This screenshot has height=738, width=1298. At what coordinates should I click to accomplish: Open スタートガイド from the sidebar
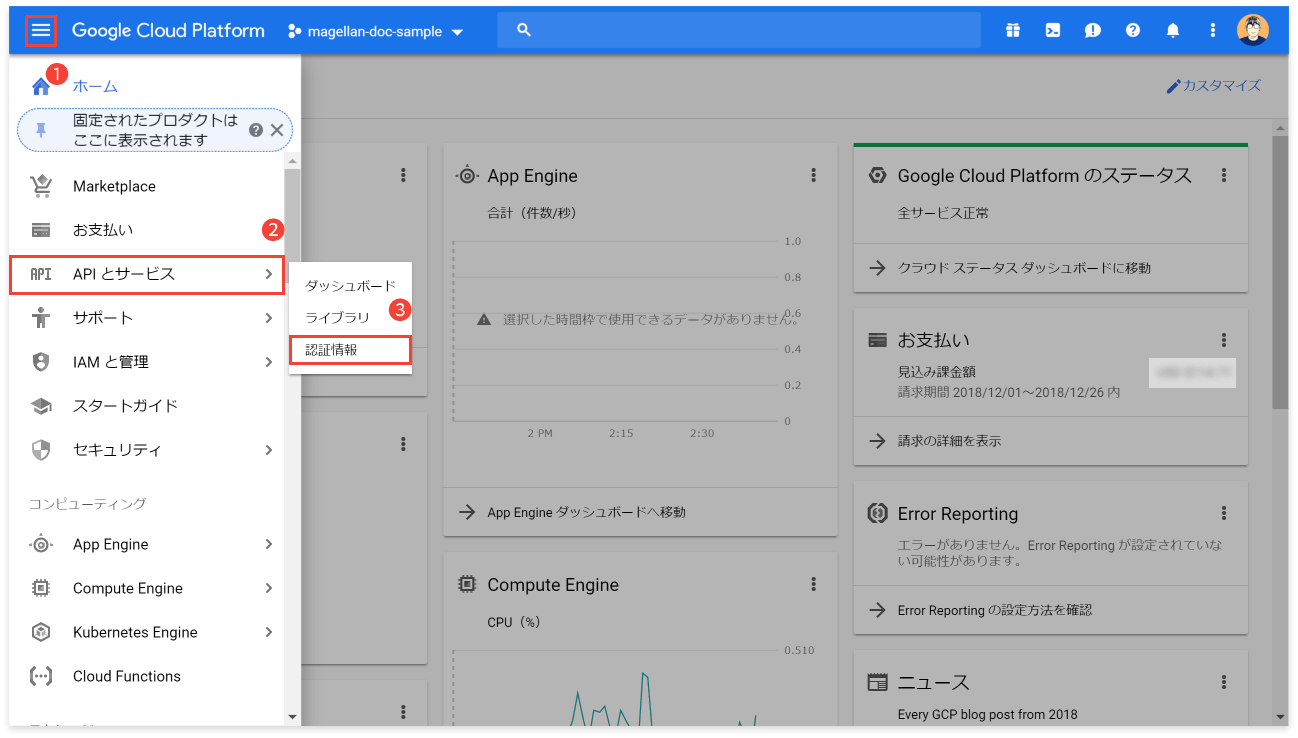pos(125,406)
